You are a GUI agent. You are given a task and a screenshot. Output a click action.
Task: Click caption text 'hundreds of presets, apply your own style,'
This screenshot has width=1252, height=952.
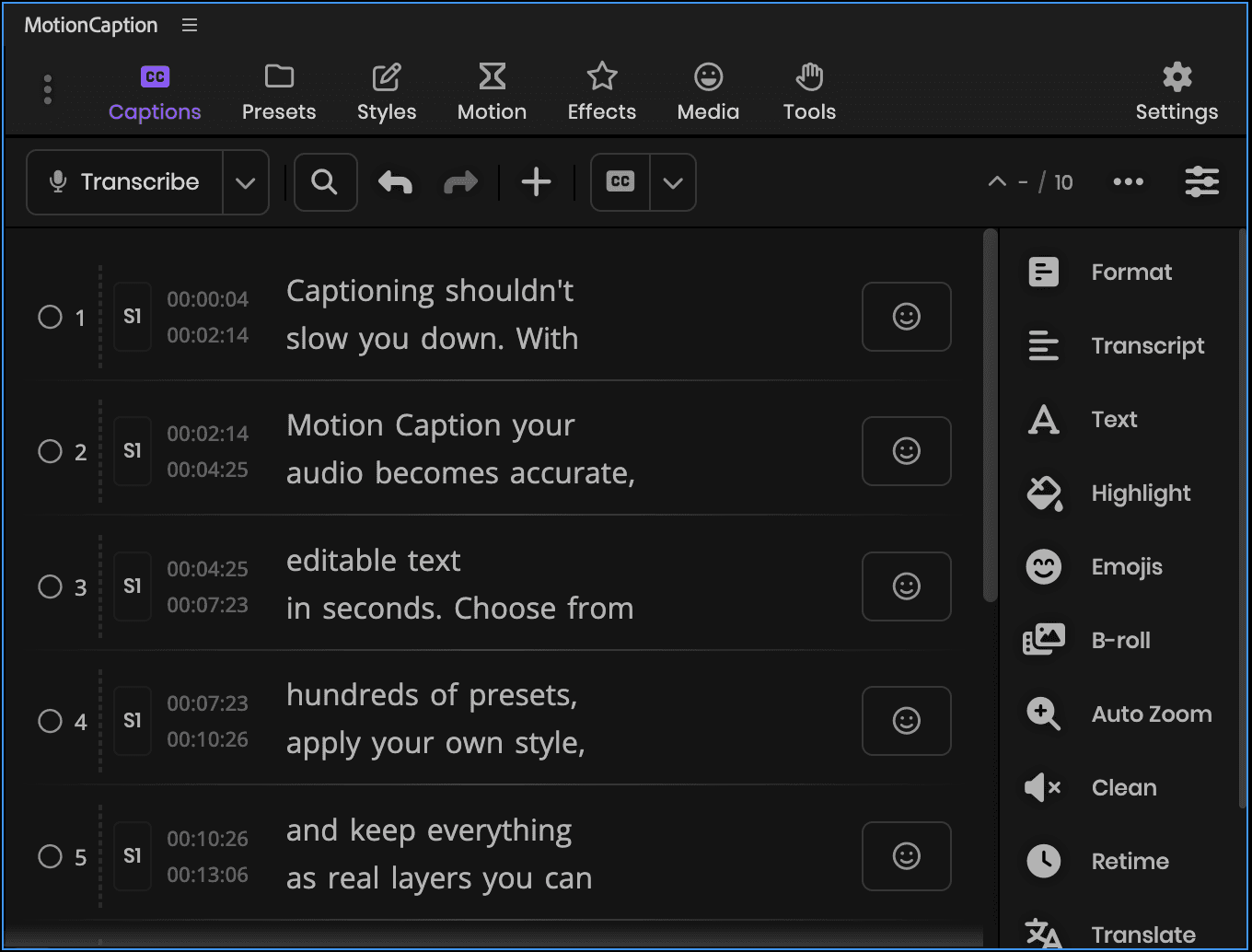(435, 719)
